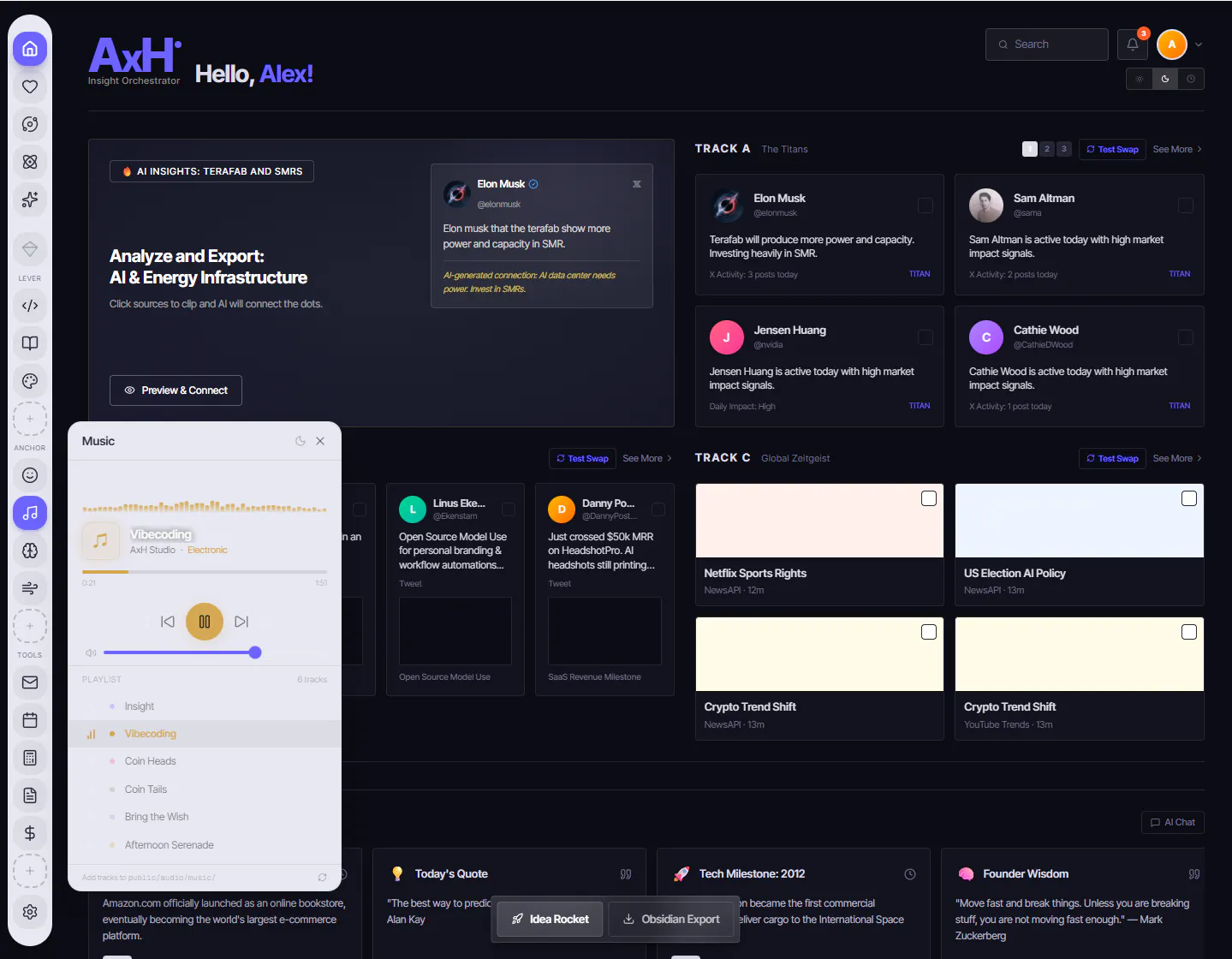Go to page 3 in Track A
This screenshot has height=959, width=1232.
pyautogui.click(x=1064, y=149)
